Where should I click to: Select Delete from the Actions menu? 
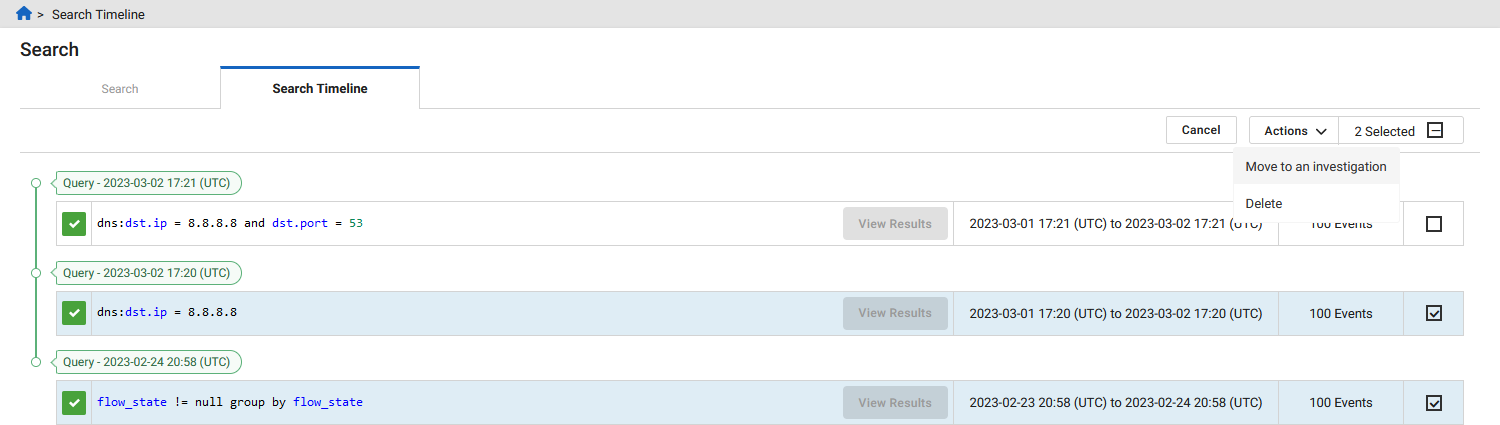pyautogui.click(x=1264, y=204)
